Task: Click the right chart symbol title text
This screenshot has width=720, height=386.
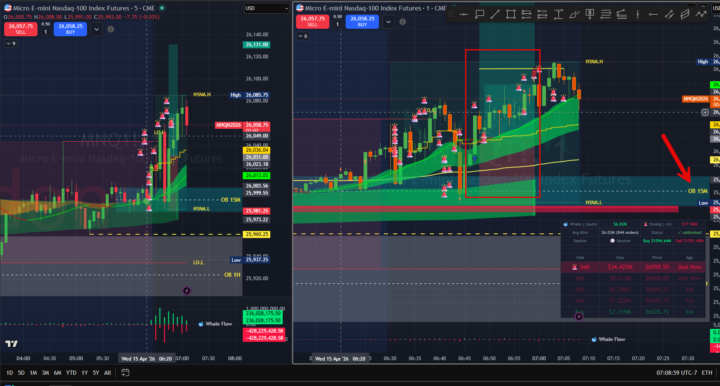Action: tap(375, 8)
